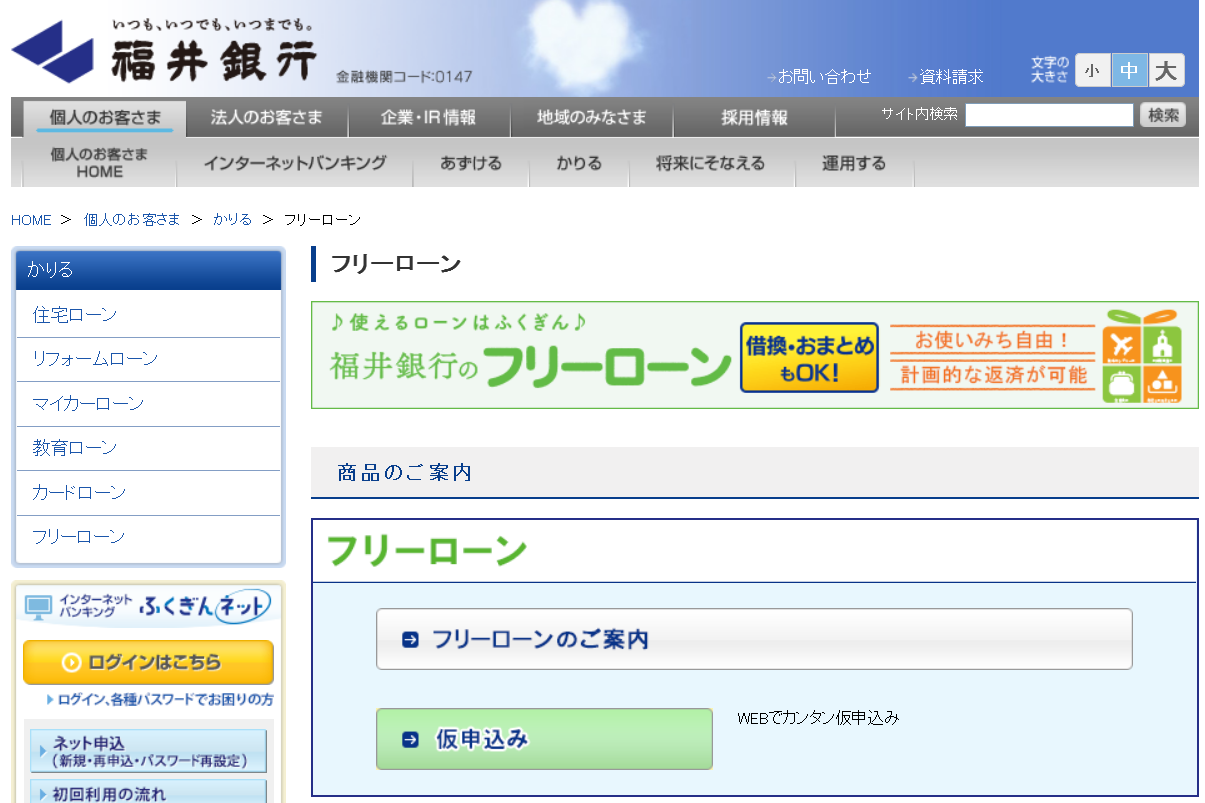This screenshot has height=803, width=1205.
Task: Select the 企業・IR情報 tab
Action: 429,118
